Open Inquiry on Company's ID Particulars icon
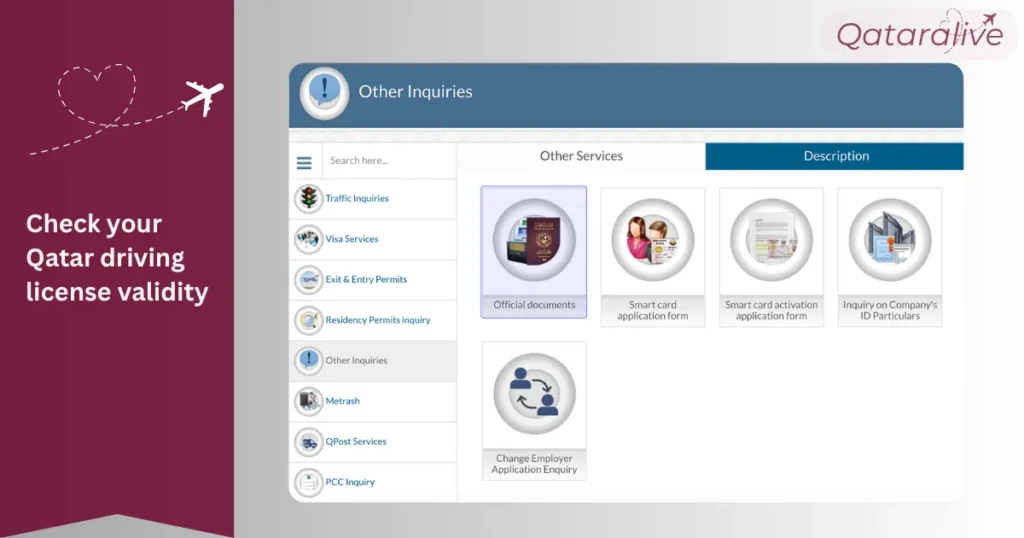 click(x=890, y=240)
